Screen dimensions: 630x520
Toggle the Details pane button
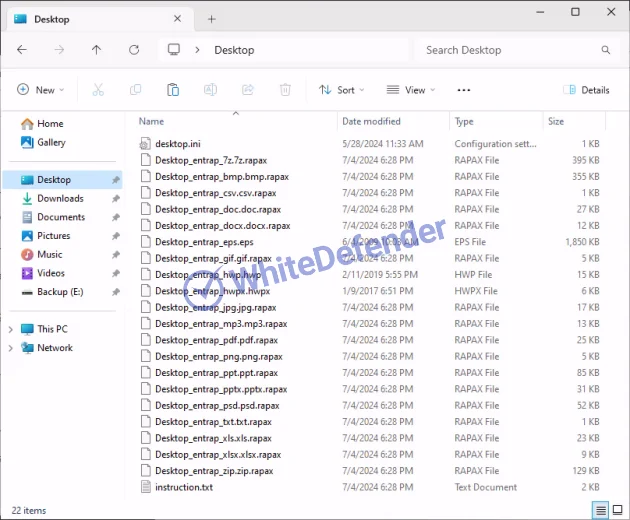587,90
